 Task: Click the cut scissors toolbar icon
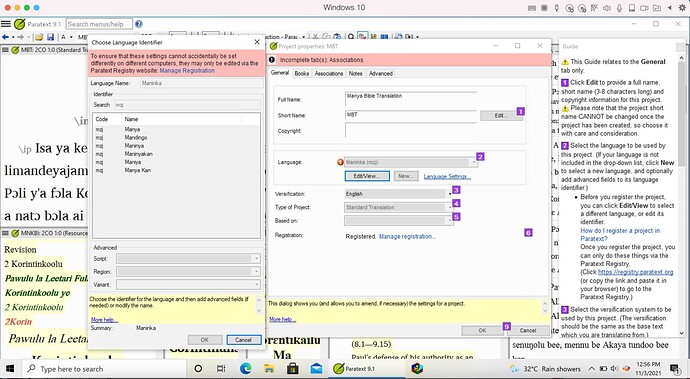pos(315,37)
